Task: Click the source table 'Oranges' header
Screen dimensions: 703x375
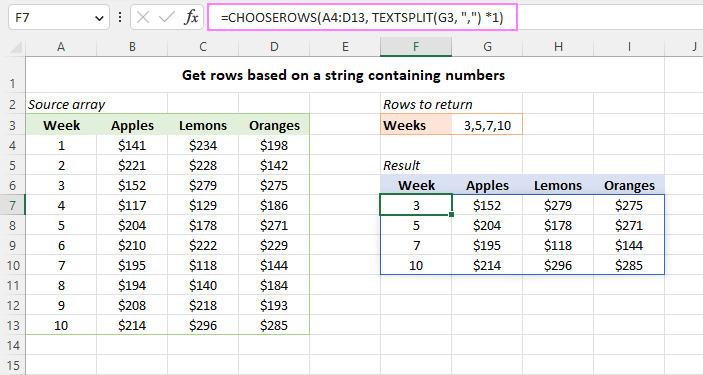Action: tap(274, 125)
